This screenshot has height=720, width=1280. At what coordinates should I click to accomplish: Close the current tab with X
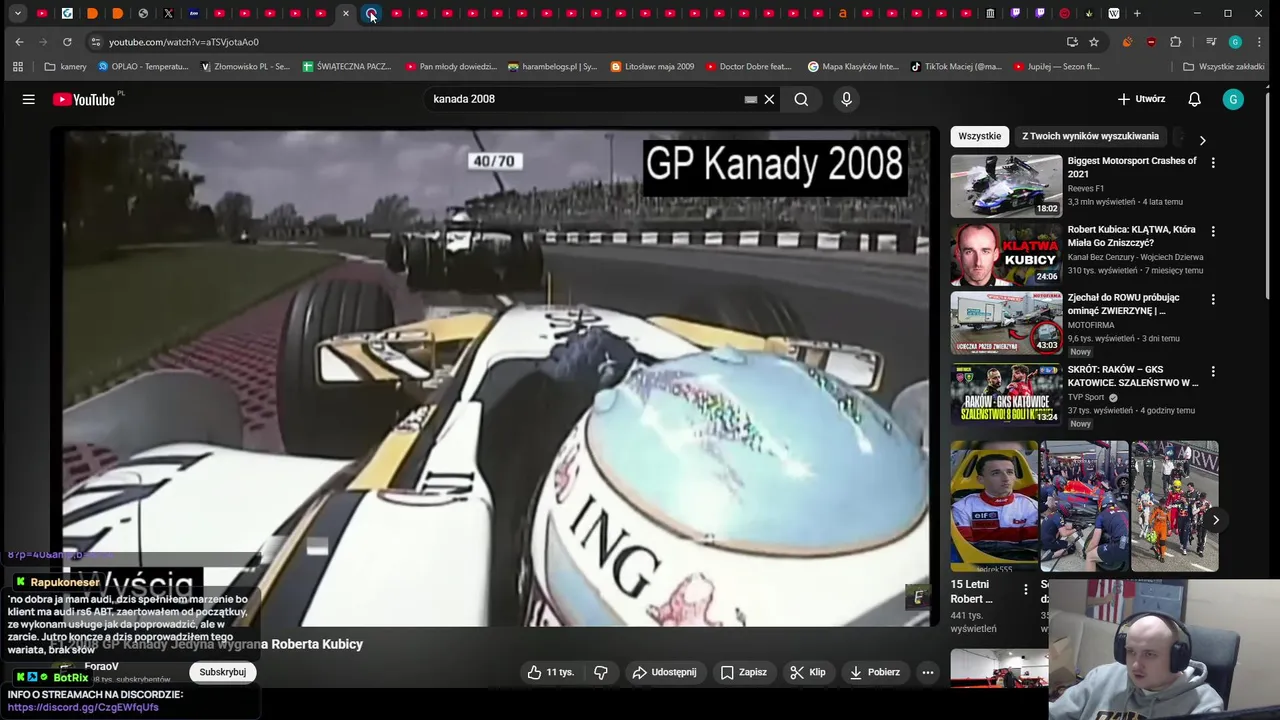(x=346, y=13)
